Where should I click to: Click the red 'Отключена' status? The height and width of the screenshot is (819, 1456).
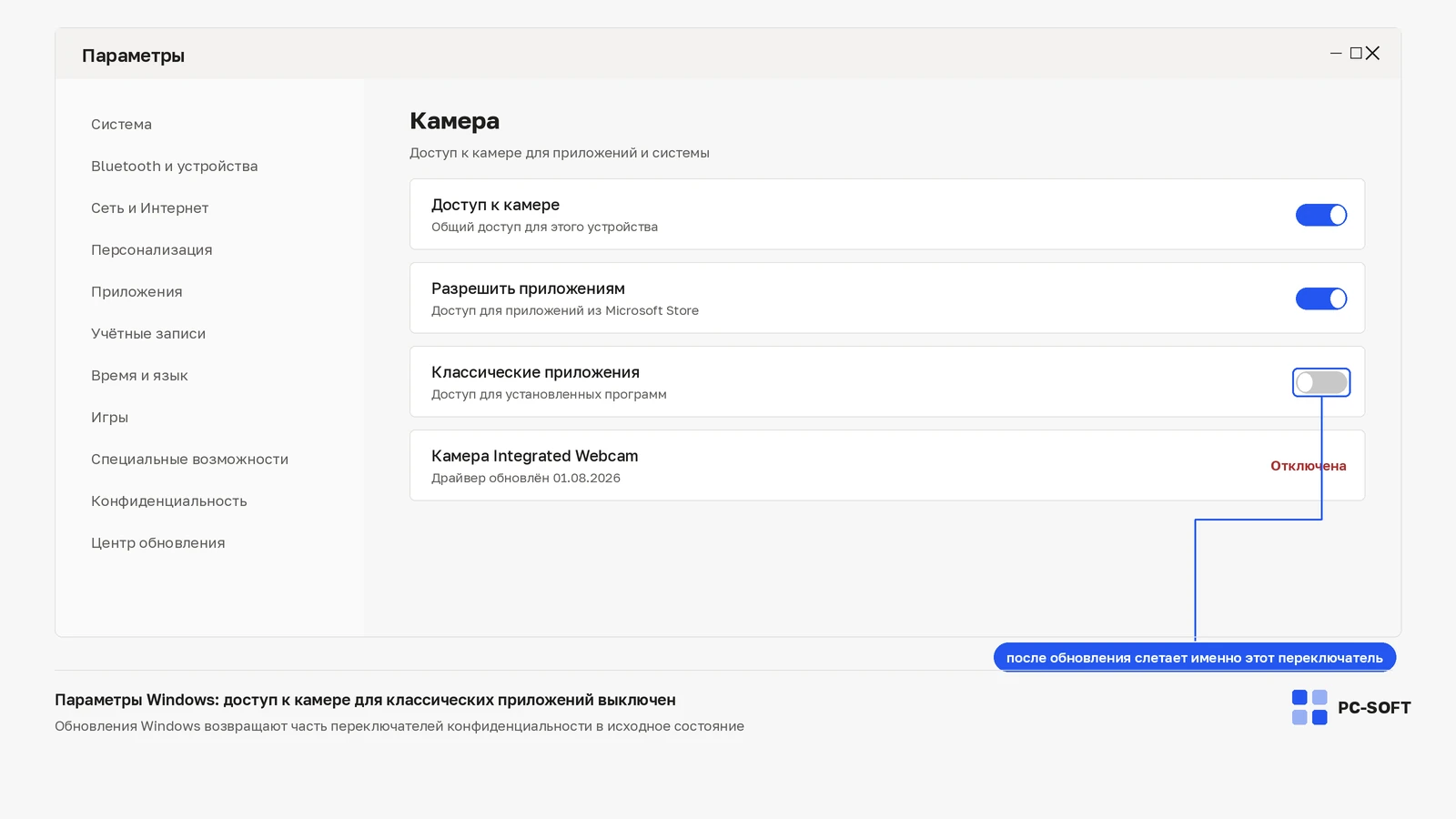click(x=1308, y=466)
